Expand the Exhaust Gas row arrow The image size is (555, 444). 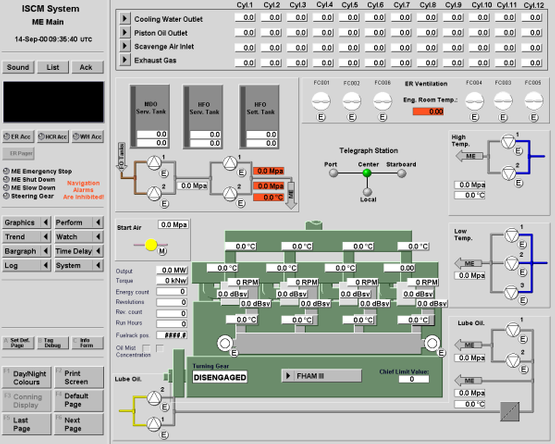(125, 59)
